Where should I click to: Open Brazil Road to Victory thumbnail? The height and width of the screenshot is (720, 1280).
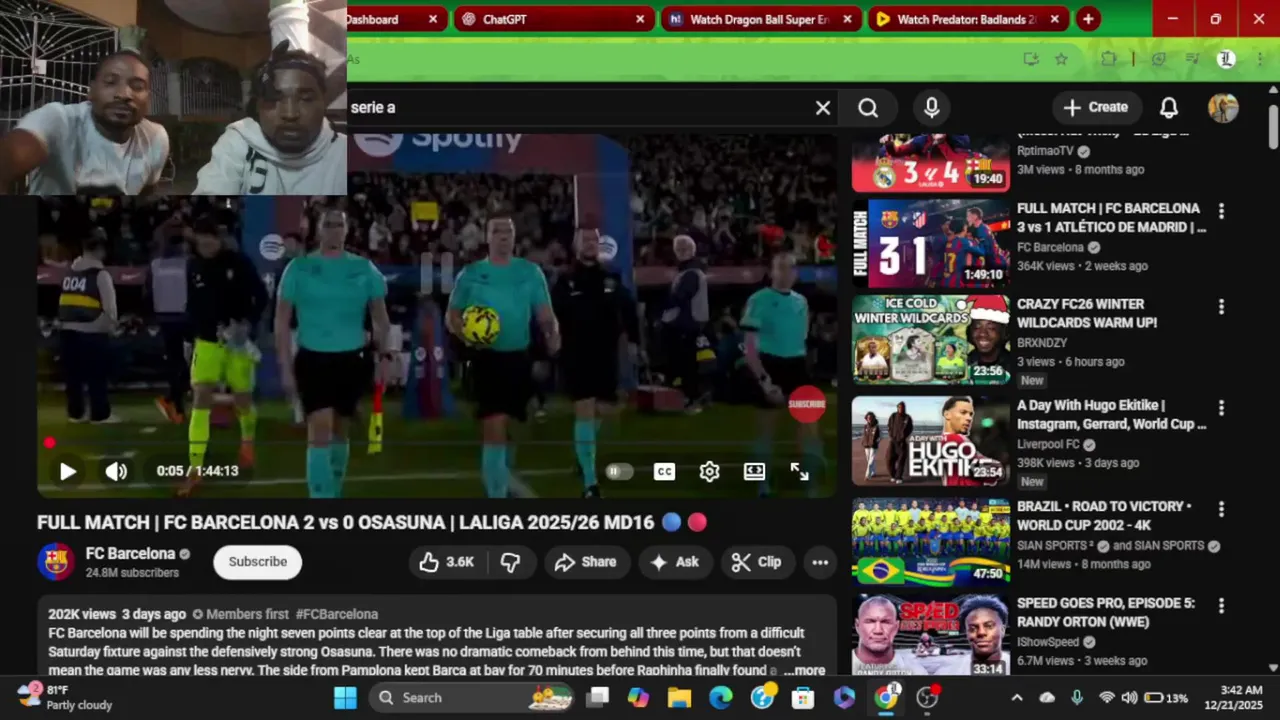coord(931,541)
